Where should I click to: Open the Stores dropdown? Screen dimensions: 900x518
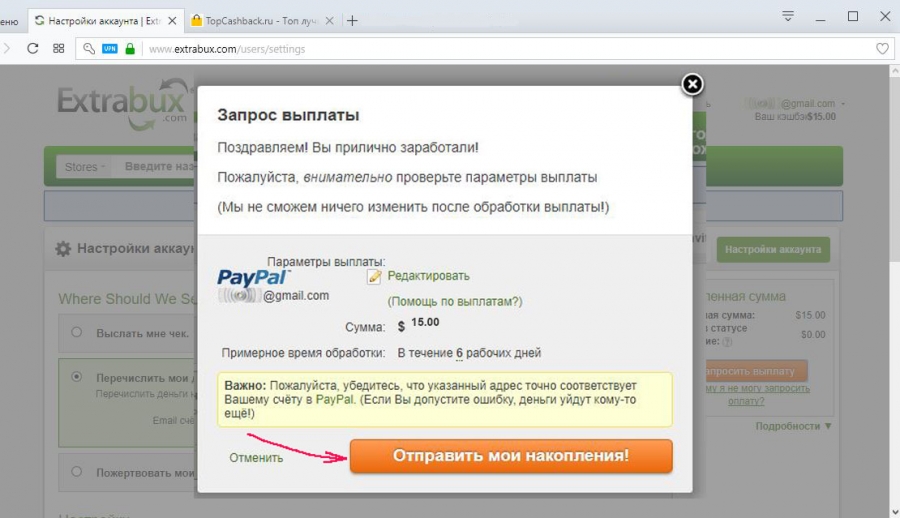coord(84,167)
